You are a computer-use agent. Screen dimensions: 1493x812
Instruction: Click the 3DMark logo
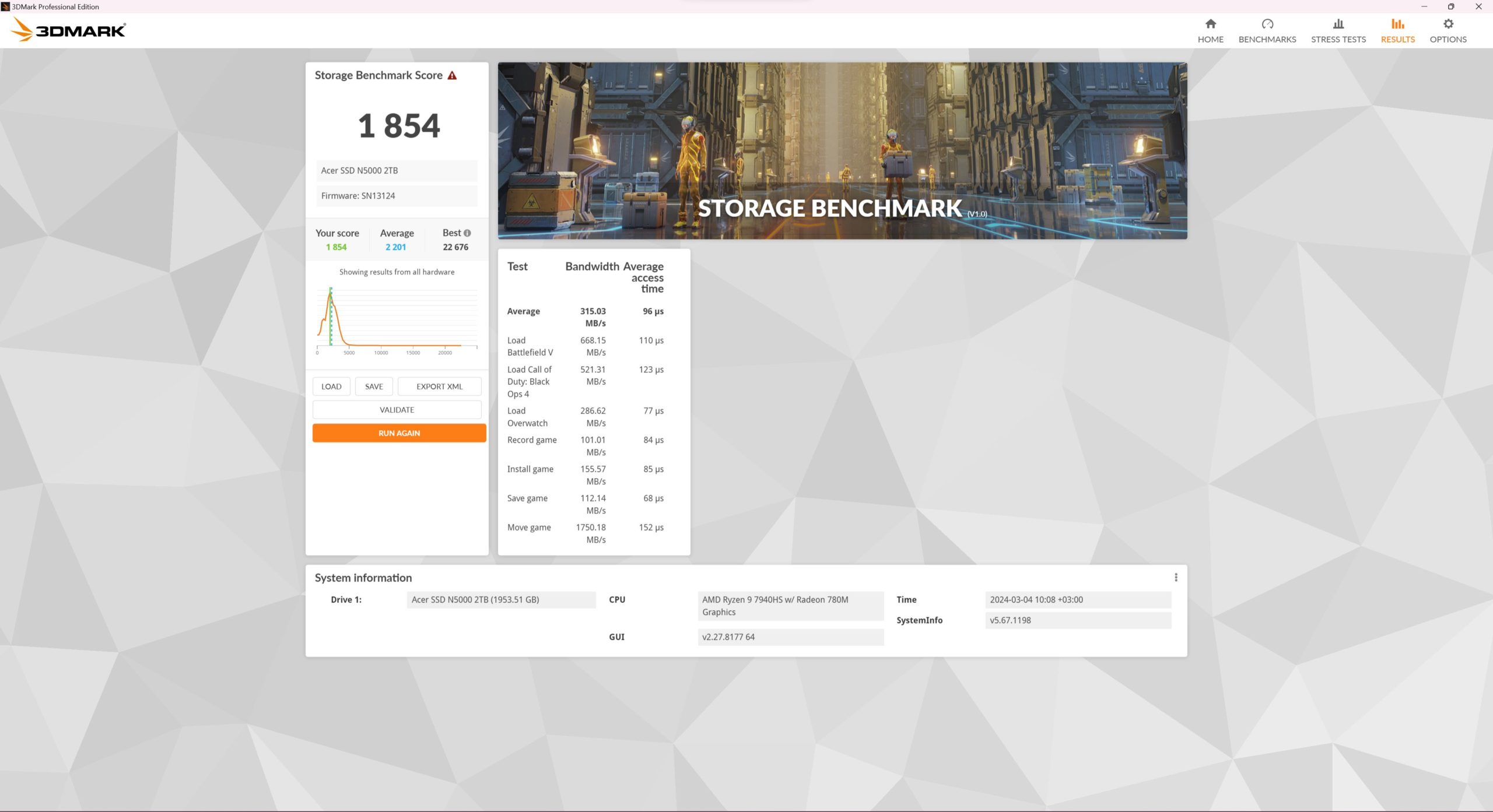pyautogui.click(x=68, y=30)
